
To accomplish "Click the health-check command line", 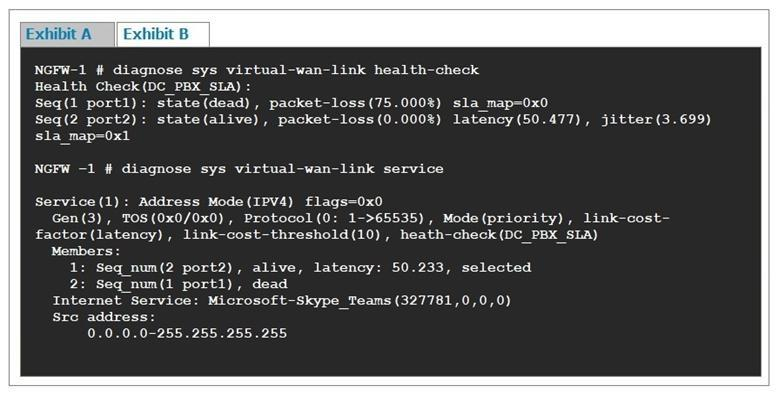I will (257, 70).
